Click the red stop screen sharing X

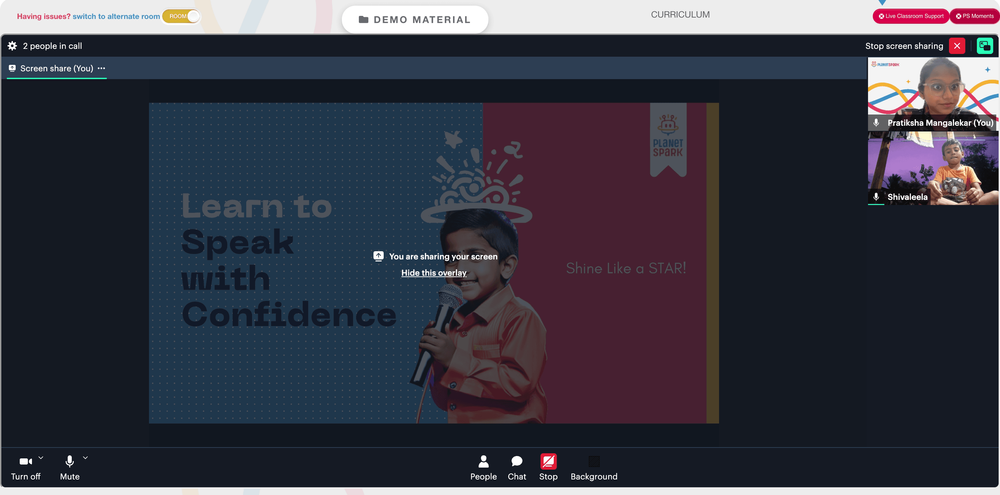pos(957,46)
